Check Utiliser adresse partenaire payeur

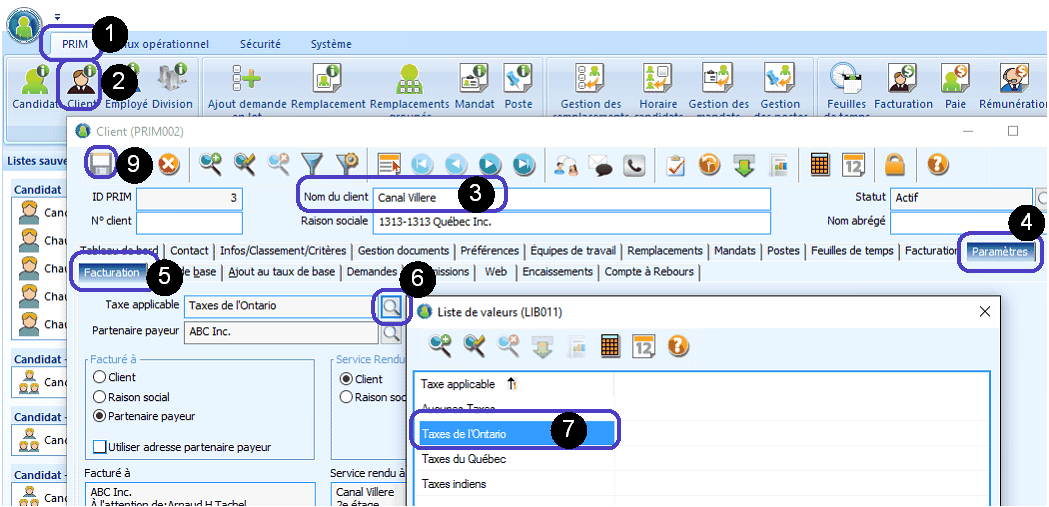point(100,447)
